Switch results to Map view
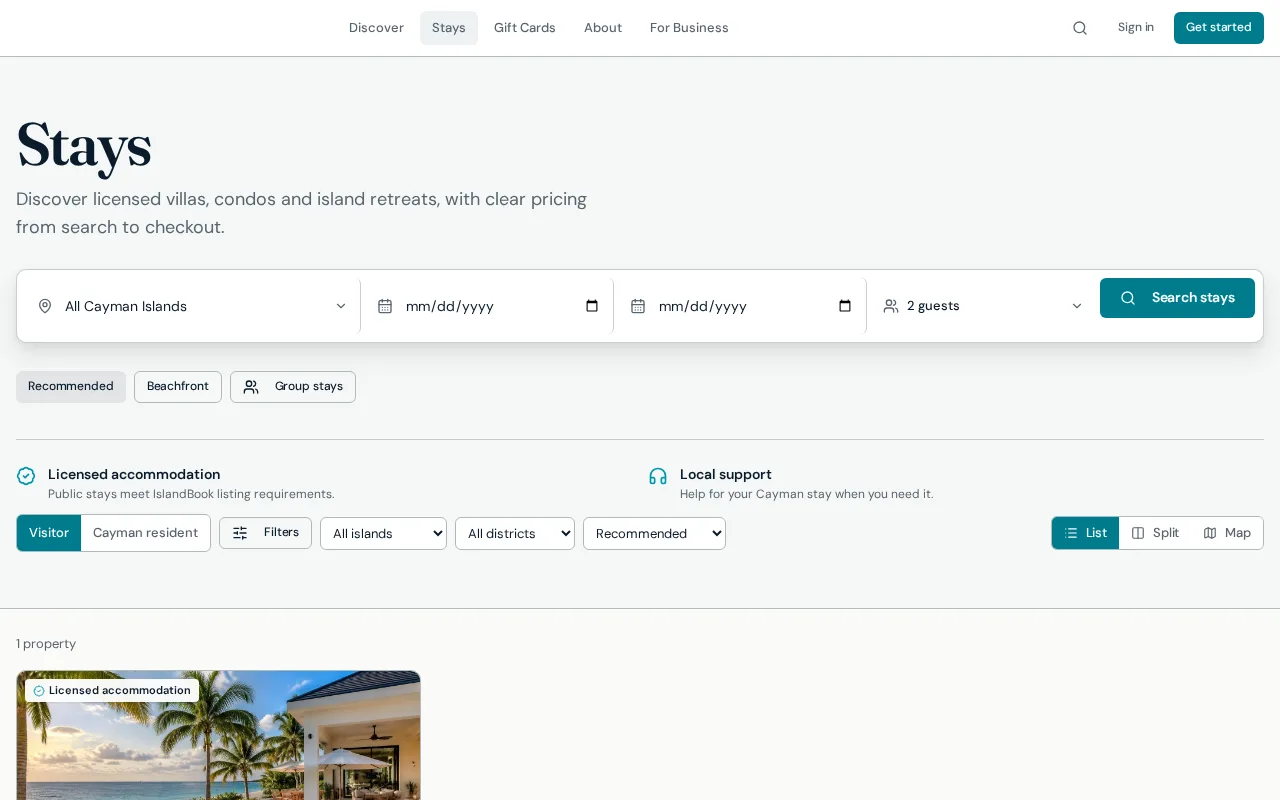 (x=1227, y=533)
